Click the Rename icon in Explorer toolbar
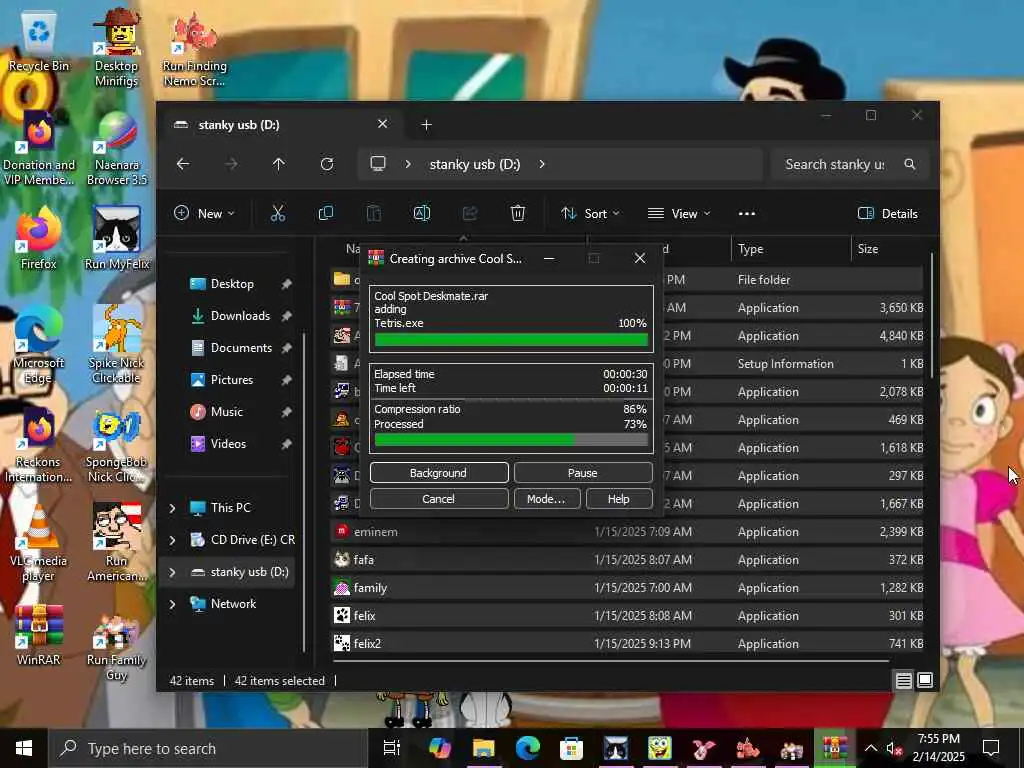1024x768 pixels. [x=422, y=214]
